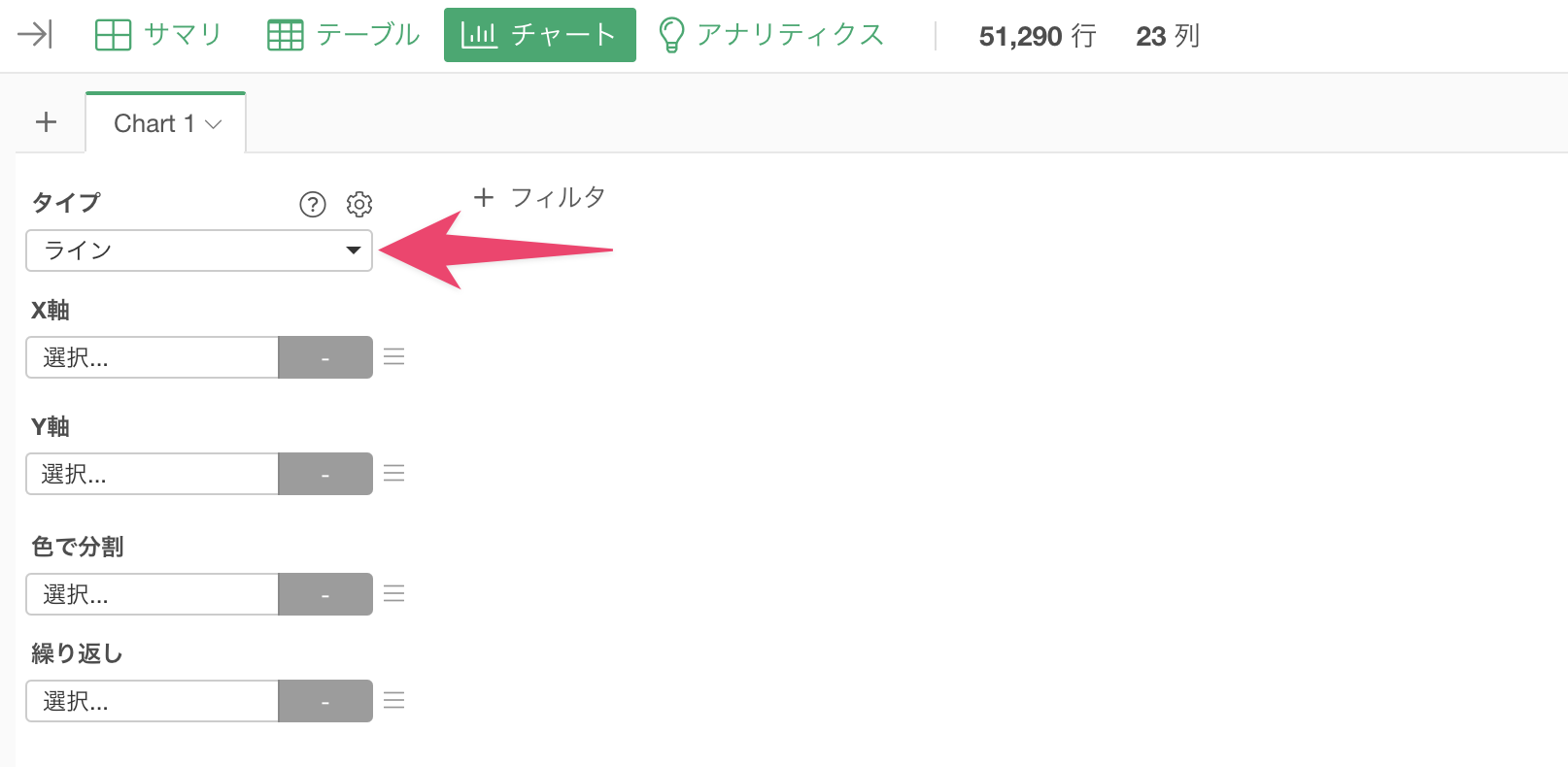Switch to the テーブル view

343,35
